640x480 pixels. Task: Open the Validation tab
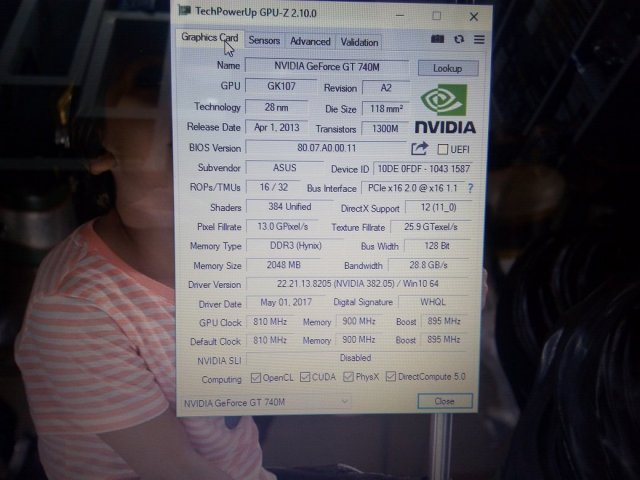pyautogui.click(x=359, y=42)
